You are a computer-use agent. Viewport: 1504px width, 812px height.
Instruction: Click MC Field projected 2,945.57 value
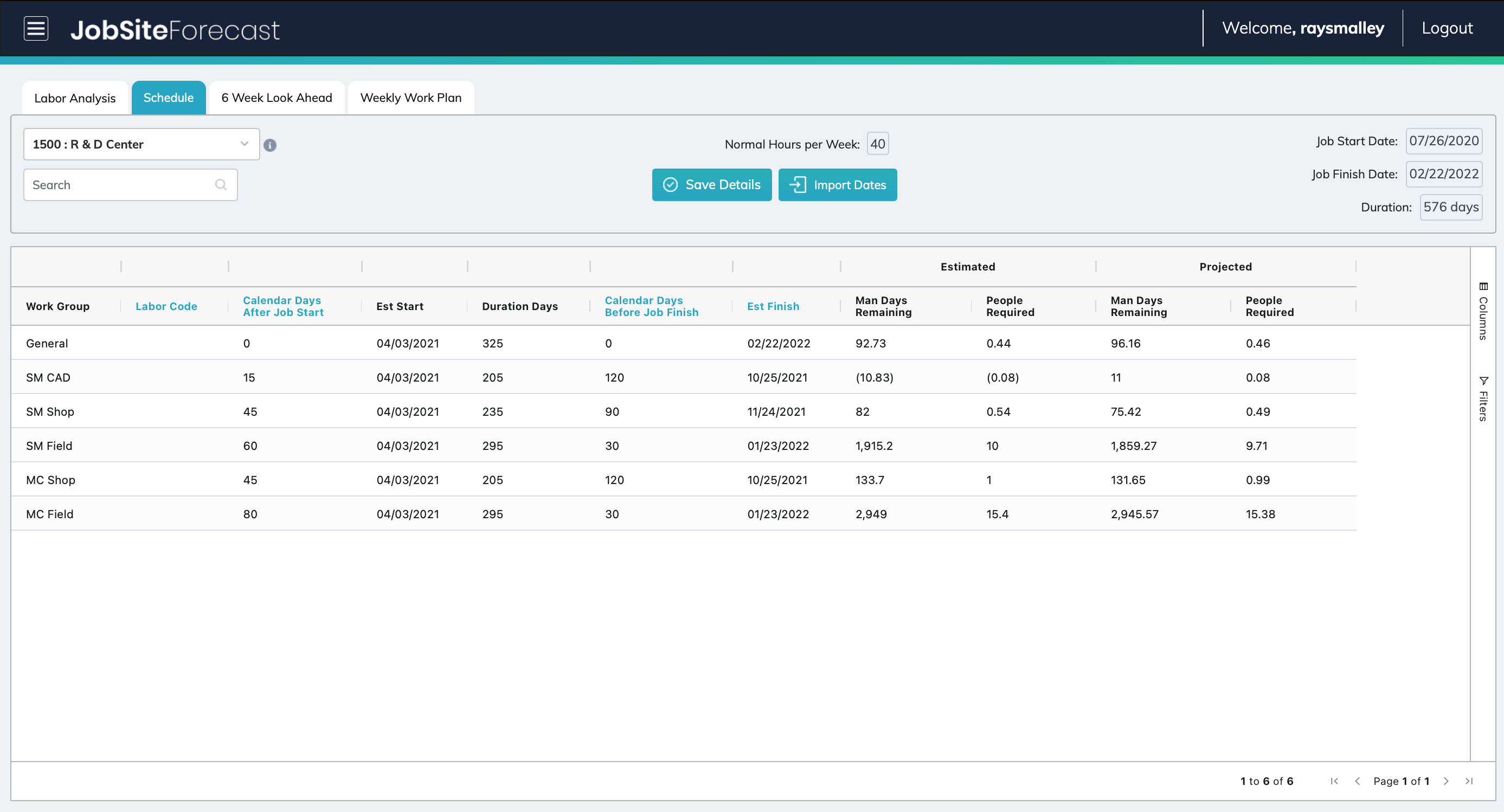pyautogui.click(x=1134, y=514)
